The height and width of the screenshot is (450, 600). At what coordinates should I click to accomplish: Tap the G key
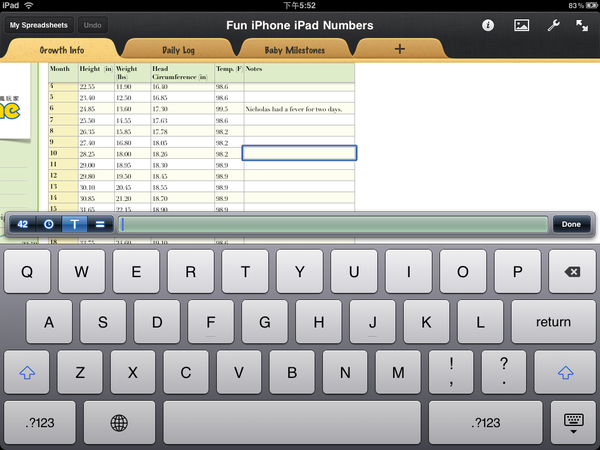tap(265, 322)
